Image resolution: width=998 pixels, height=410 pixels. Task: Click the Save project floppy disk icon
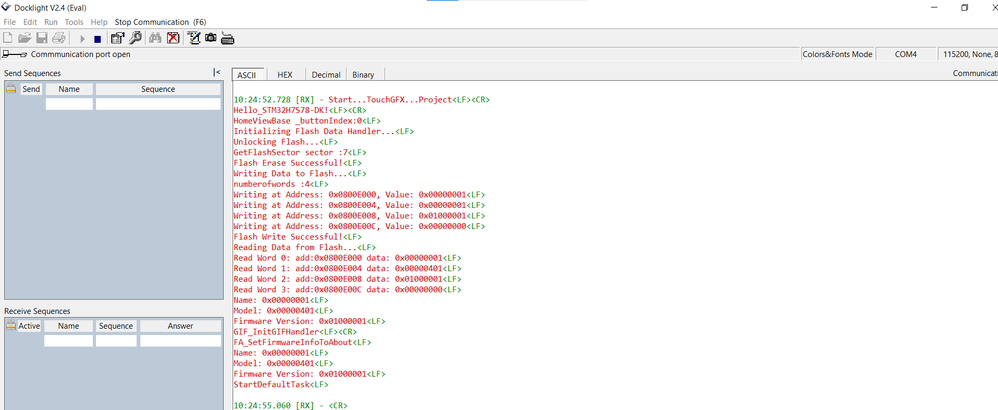41,38
